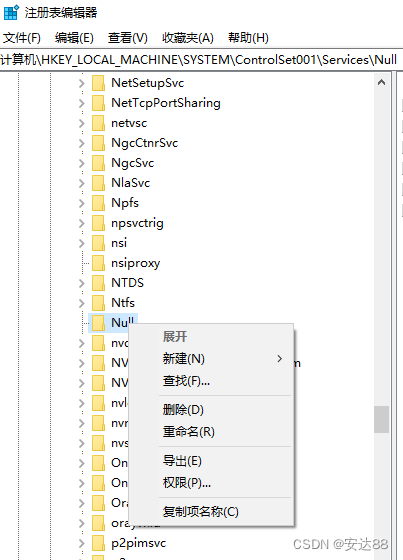403x560 pixels.
Task: Select the Npfs key name
Action: point(125,203)
